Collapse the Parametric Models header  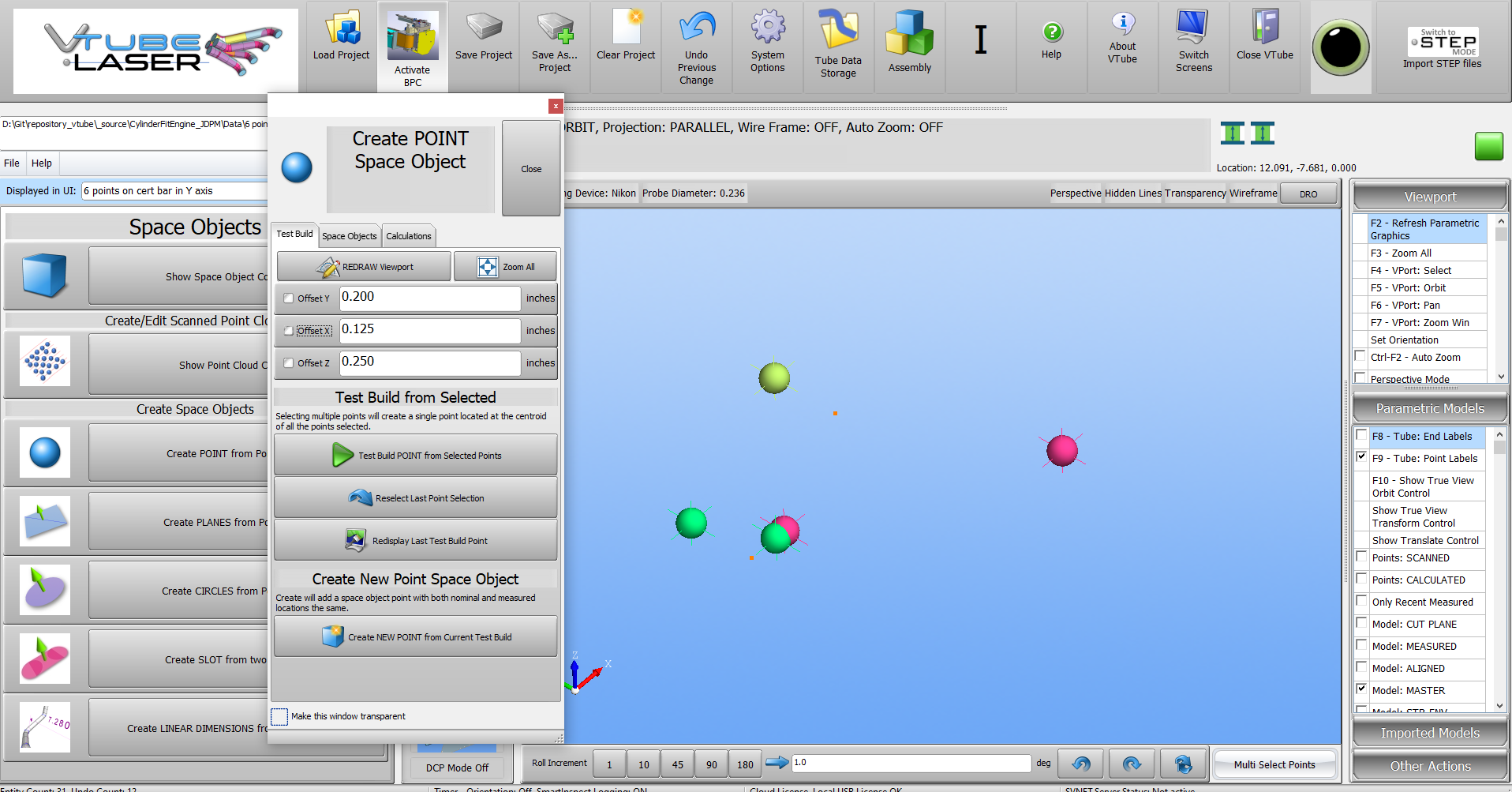pos(1429,408)
